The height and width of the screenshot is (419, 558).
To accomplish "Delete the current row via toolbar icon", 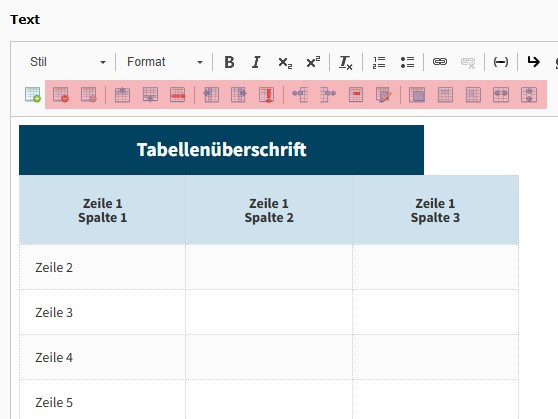I will (x=178, y=95).
